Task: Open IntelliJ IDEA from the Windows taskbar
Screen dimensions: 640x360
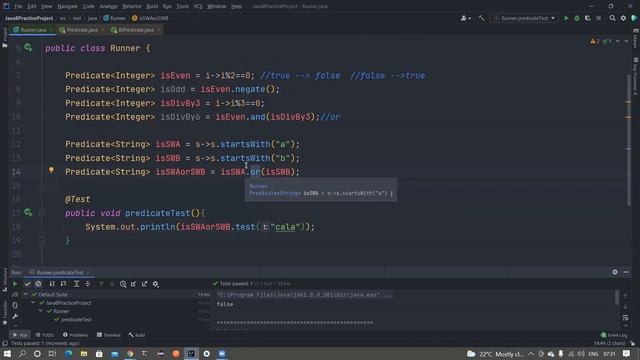Action: tap(191, 353)
